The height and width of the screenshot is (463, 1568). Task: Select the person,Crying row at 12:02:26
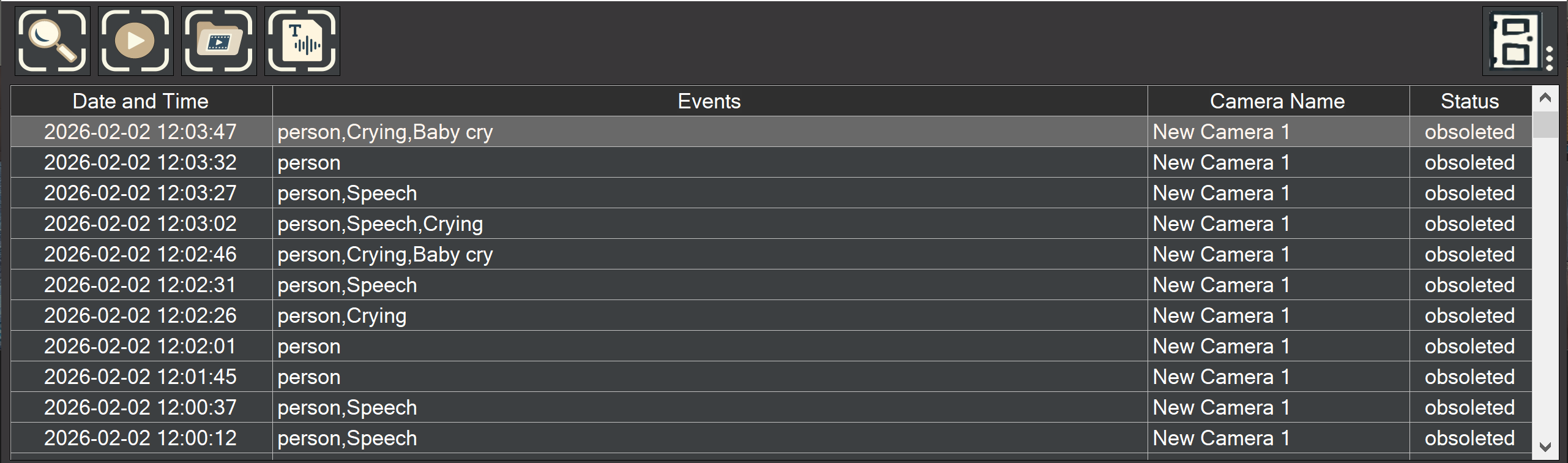(x=551, y=315)
